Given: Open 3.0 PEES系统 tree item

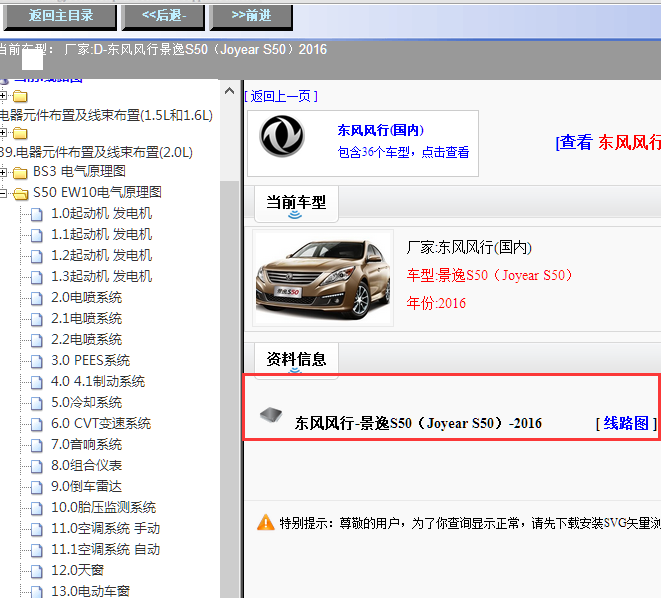Looking at the screenshot, I should (x=91, y=361).
